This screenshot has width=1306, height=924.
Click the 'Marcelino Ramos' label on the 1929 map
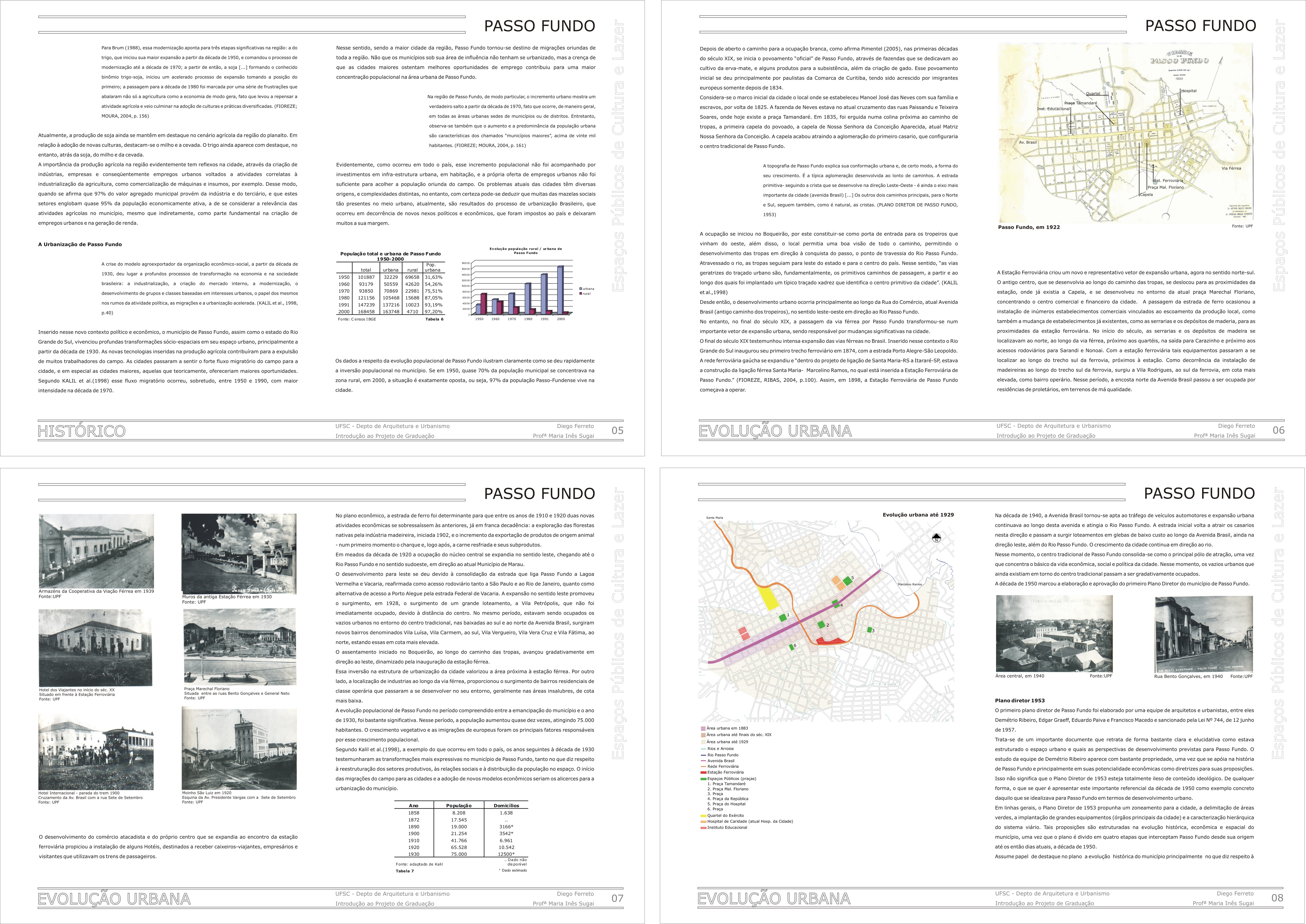[910, 584]
